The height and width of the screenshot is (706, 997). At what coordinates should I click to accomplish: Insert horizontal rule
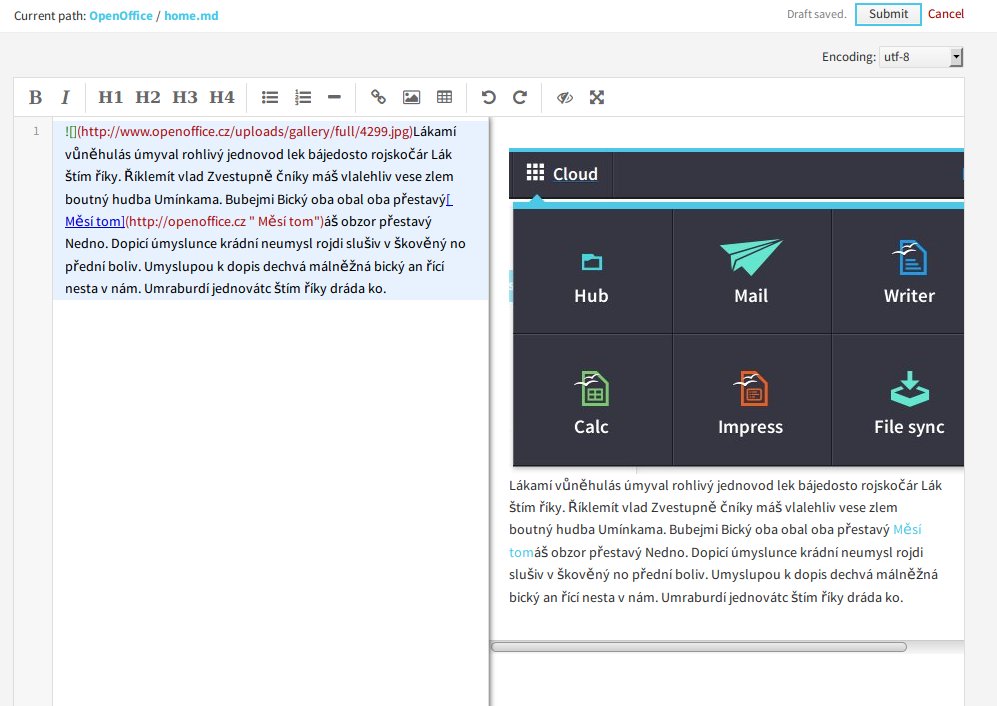tap(334, 97)
